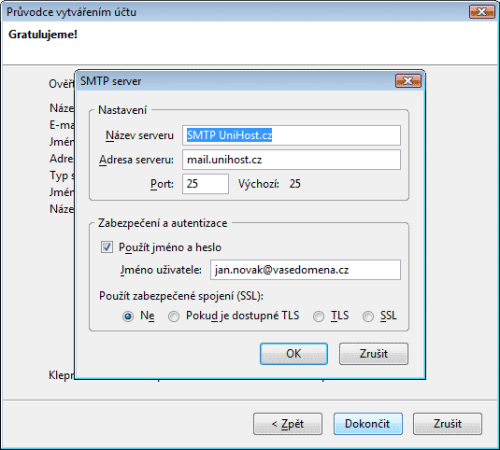
Task: Click the Výchozí: 25 default port text
Action: [269, 184]
